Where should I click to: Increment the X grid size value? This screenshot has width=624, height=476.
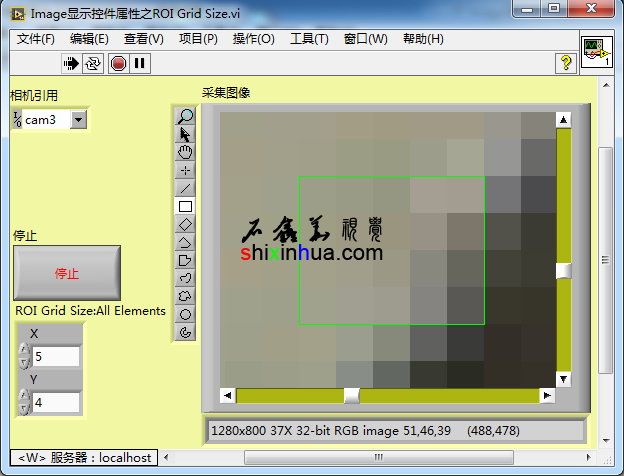[24, 351]
